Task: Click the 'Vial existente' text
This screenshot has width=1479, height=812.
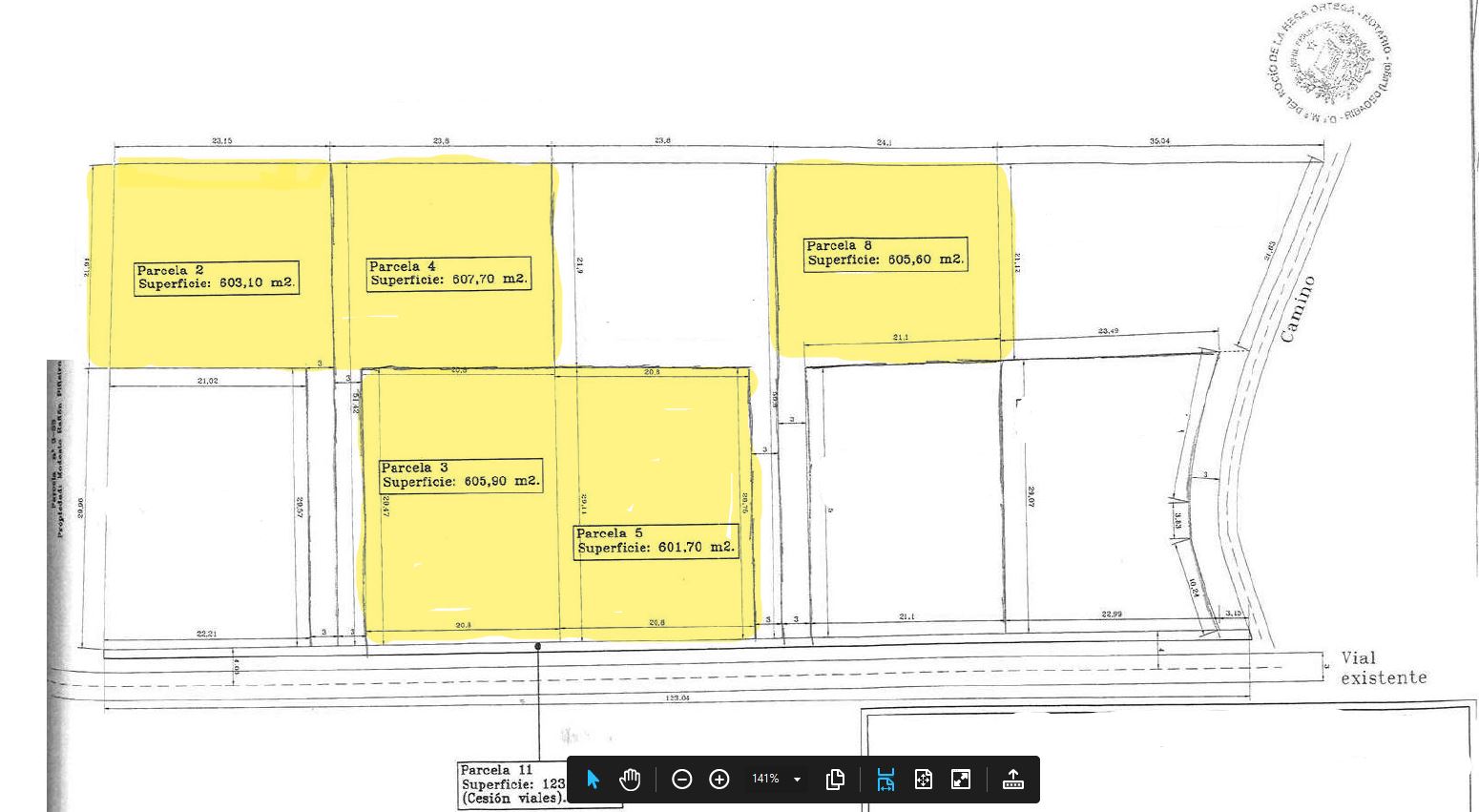Action: pyautogui.click(x=1383, y=668)
